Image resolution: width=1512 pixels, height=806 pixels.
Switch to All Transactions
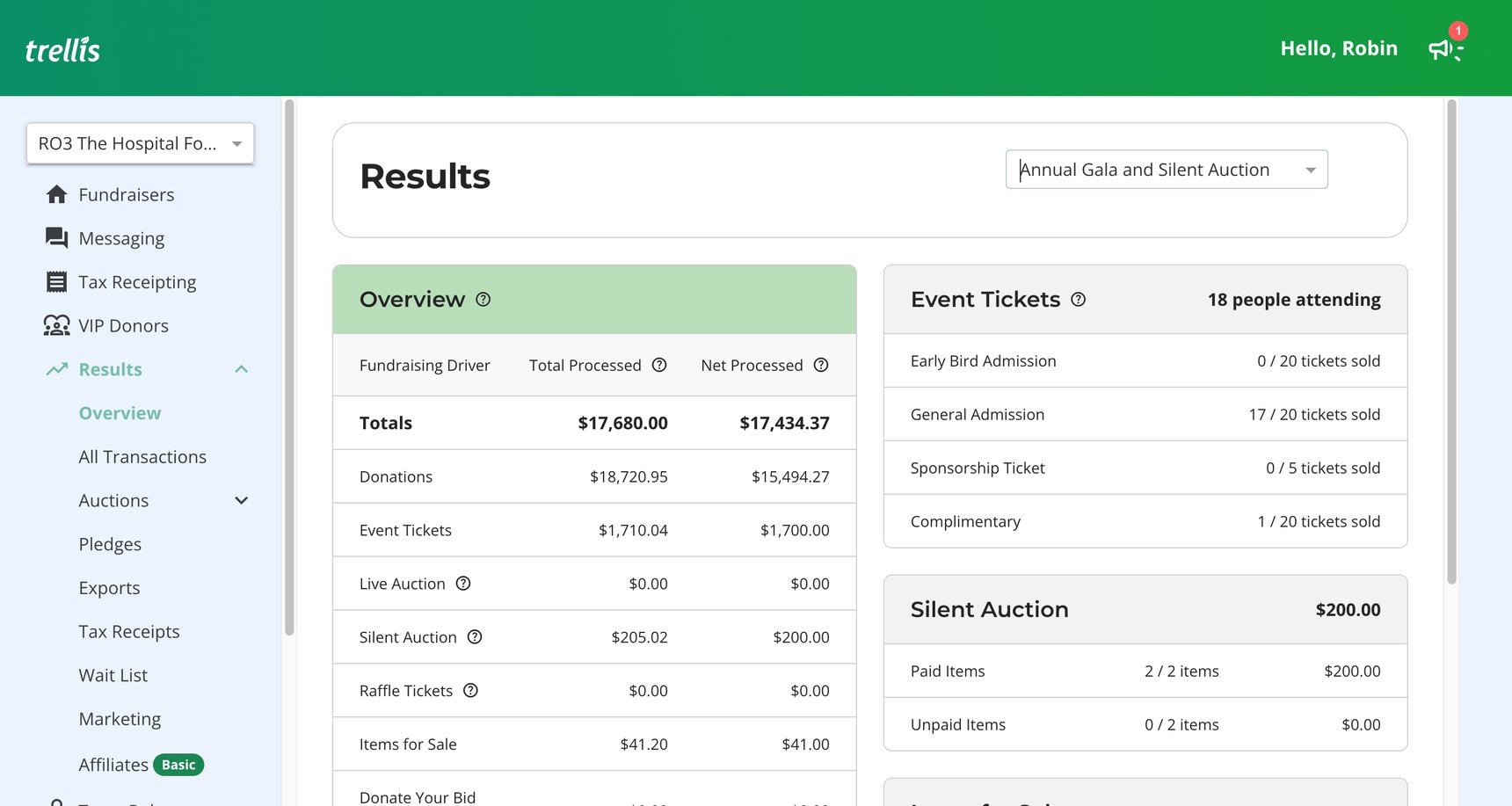tap(142, 456)
